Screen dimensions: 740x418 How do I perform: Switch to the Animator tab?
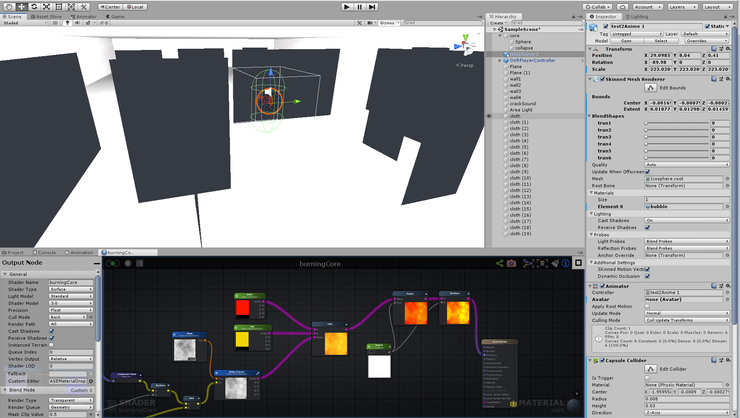point(84,17)
